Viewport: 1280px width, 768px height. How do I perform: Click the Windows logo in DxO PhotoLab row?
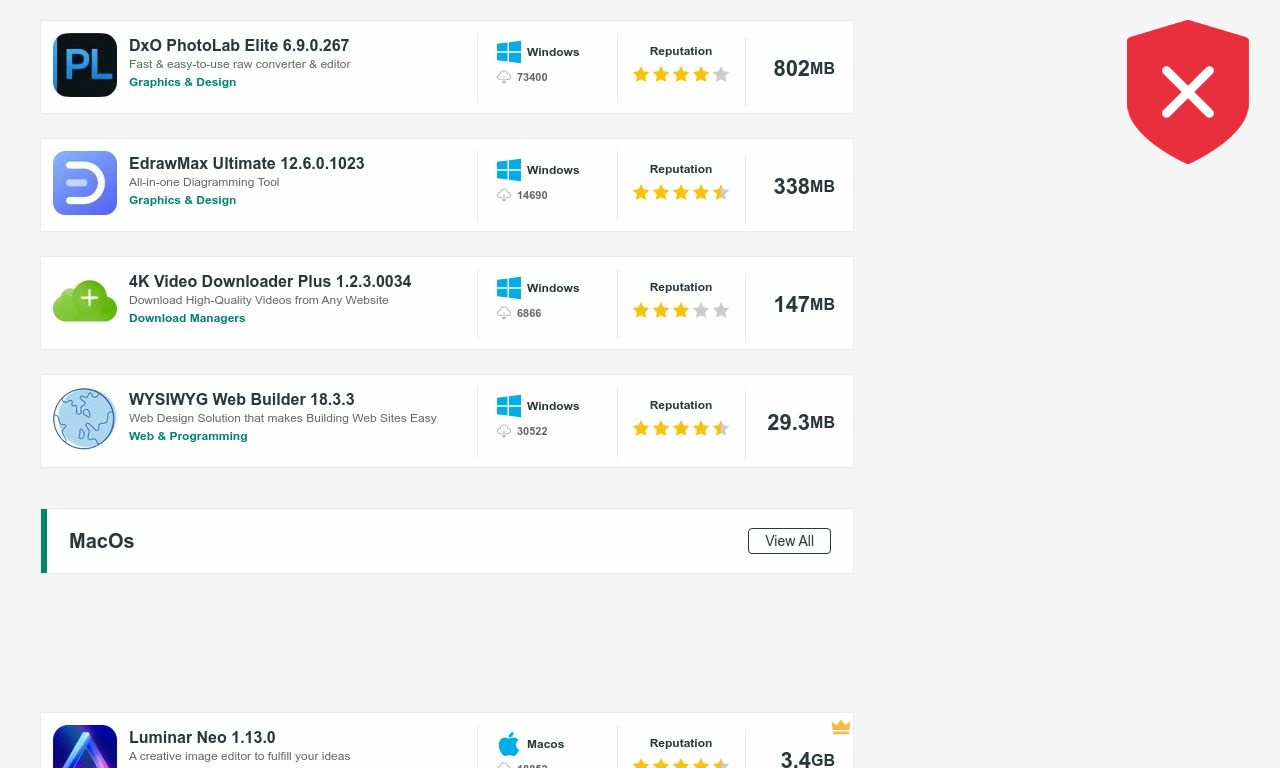(509, 52)
